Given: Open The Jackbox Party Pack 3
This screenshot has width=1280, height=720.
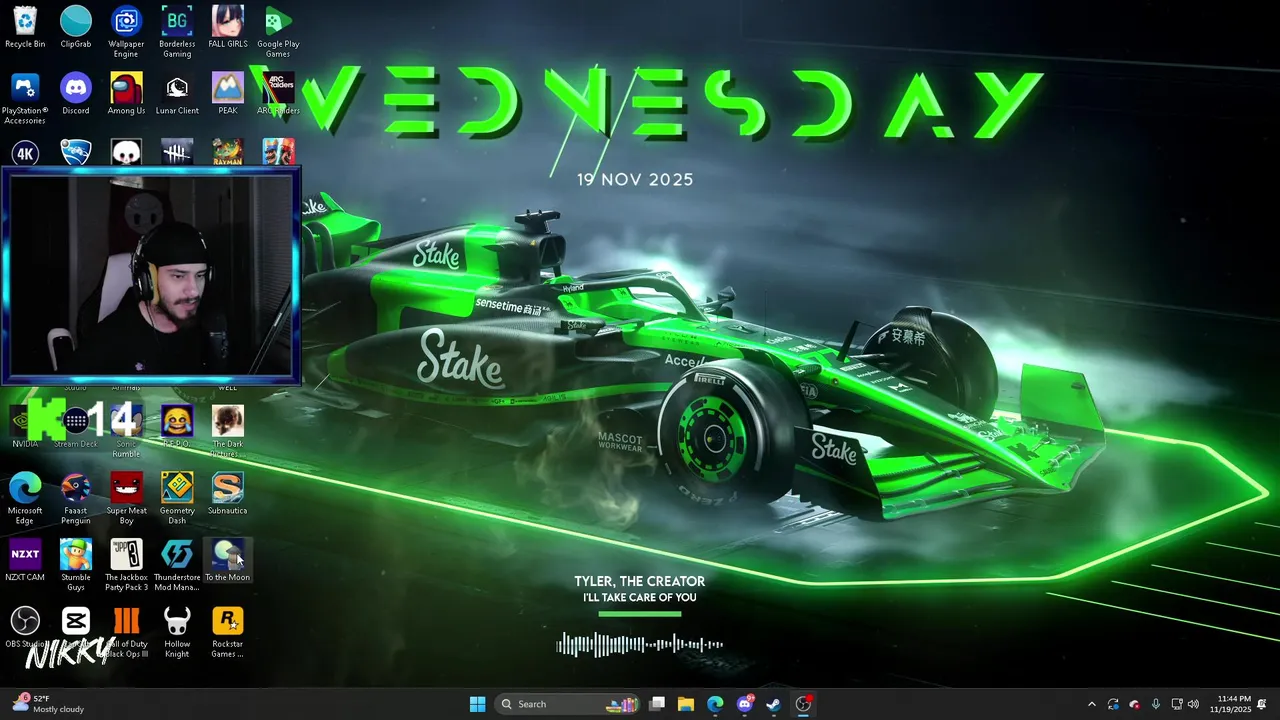Looking at the screenshot, I should pos(126,565).
